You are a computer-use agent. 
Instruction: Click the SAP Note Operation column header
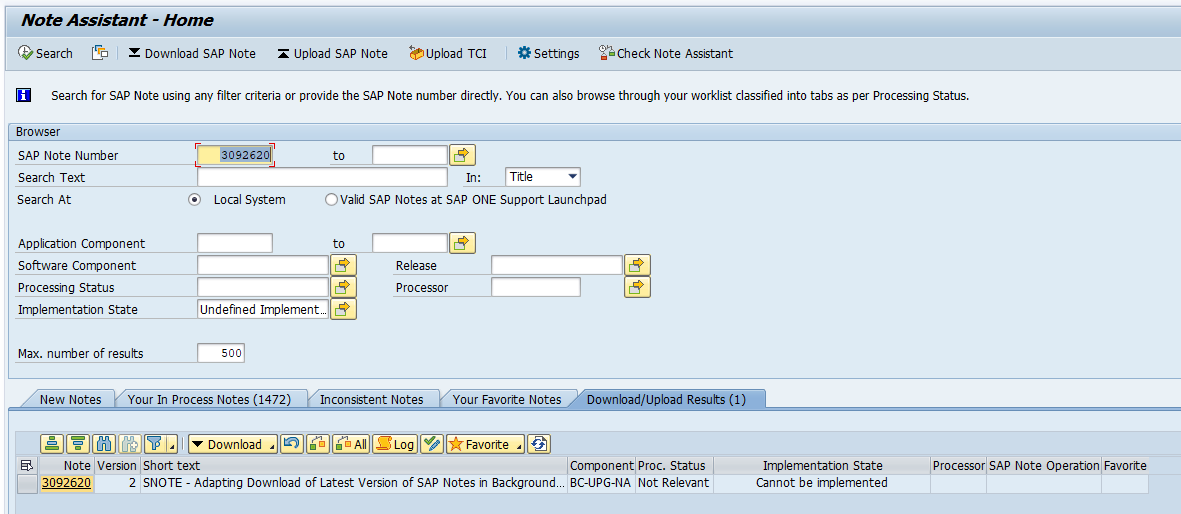(1044, 465)
